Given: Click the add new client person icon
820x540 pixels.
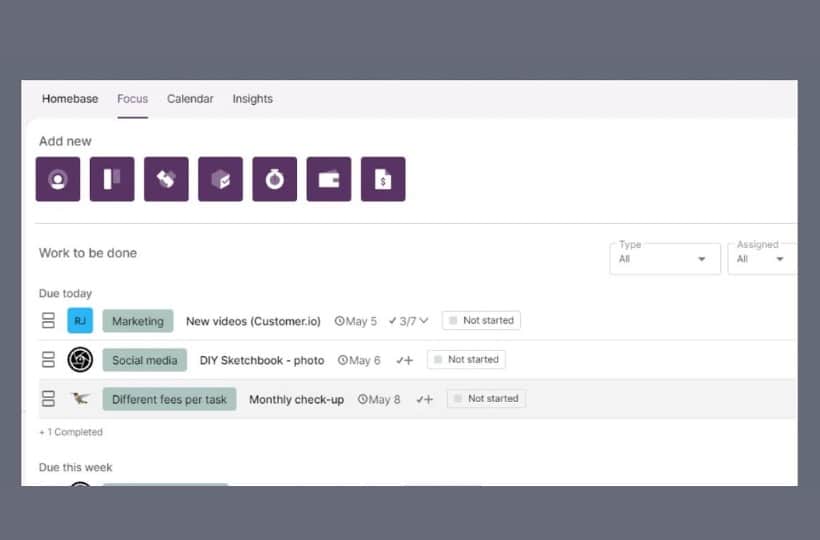Looking at the screenshot, I should tap(58, 179).
